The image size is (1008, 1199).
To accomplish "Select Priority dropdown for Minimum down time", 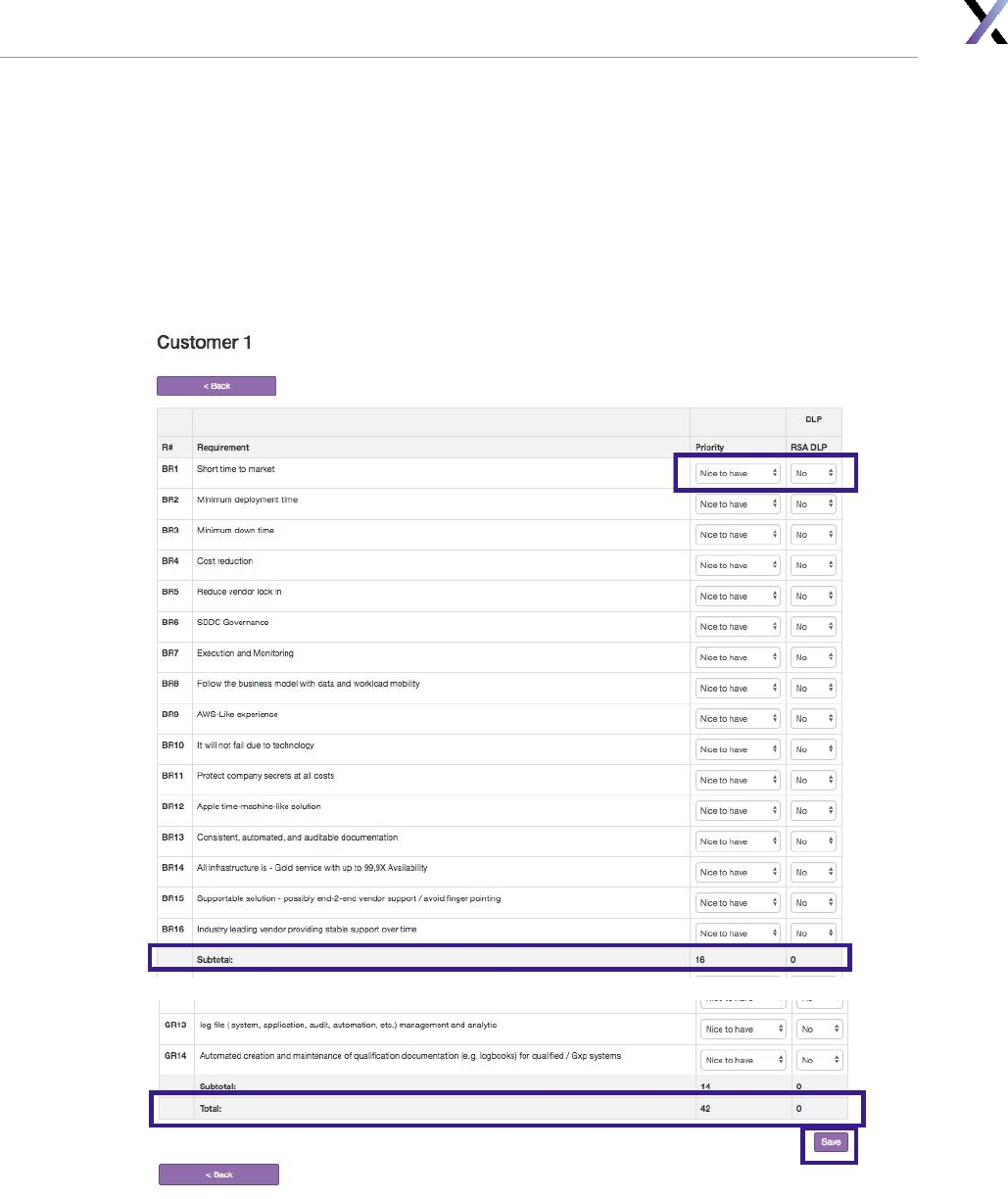I will pos(738,535).
